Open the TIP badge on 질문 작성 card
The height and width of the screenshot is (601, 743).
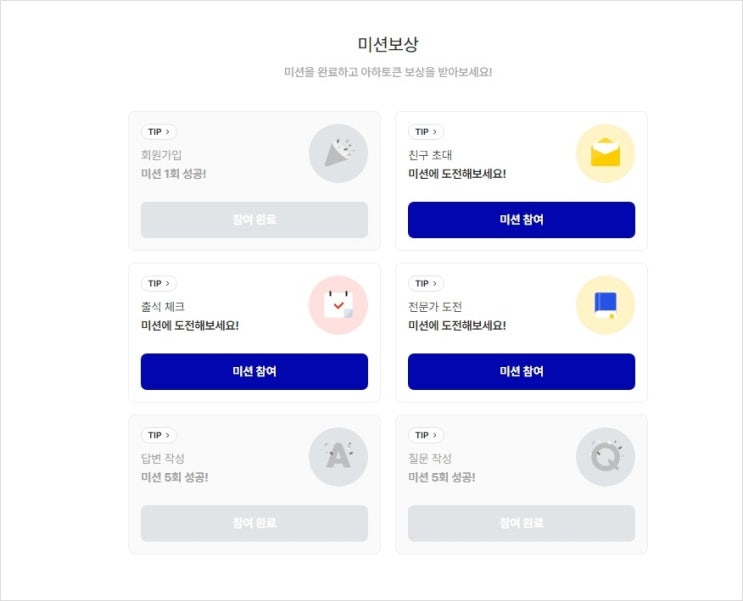click(x=425, y=435)
